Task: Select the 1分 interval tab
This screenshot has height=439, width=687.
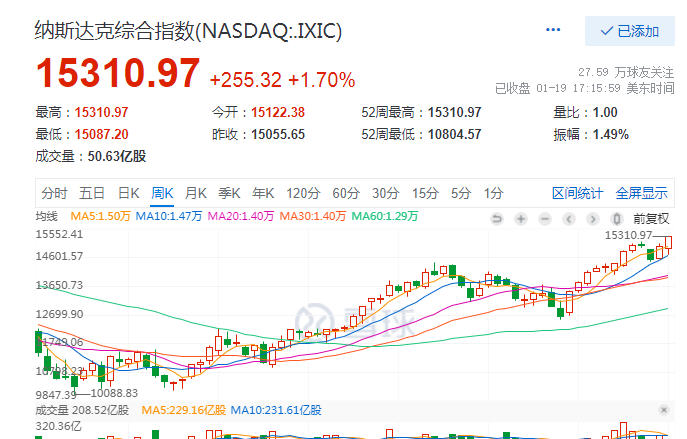Action: coord(493,193)
